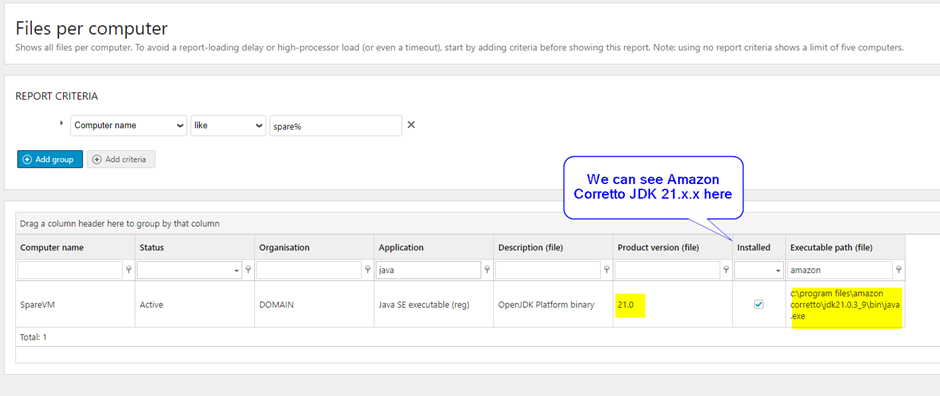Remove the Computer name criteria row

[x=411, y=125]
